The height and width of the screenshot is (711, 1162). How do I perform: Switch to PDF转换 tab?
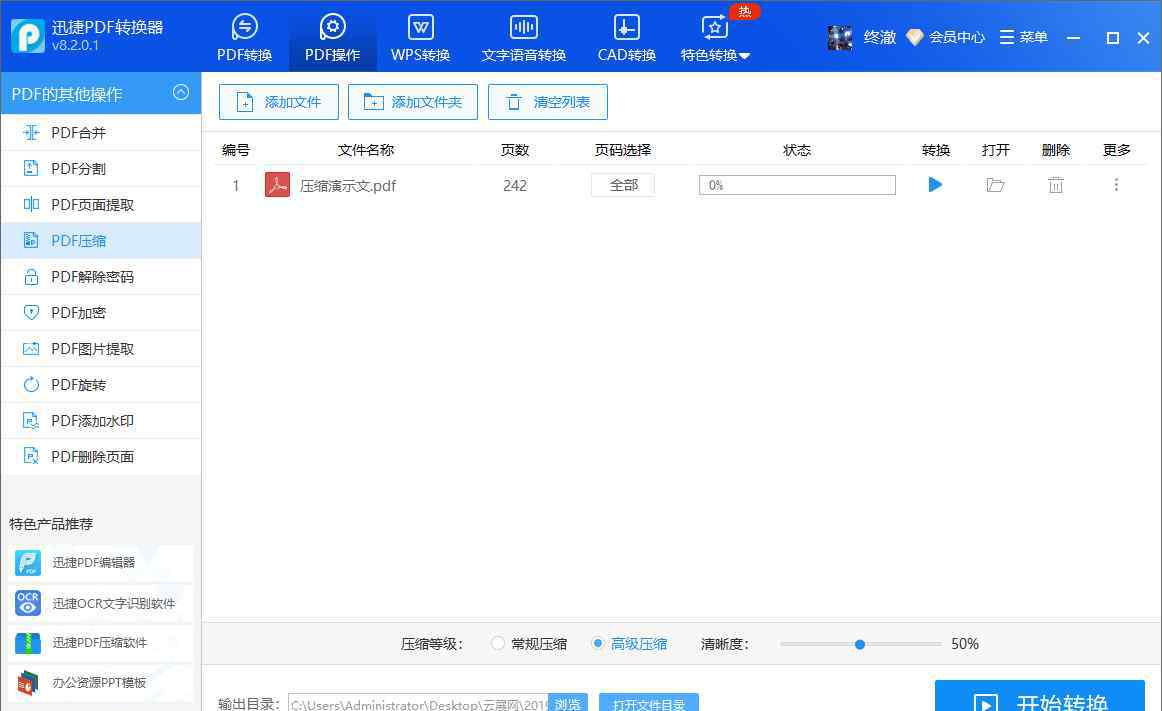click(x=244, y=38)
